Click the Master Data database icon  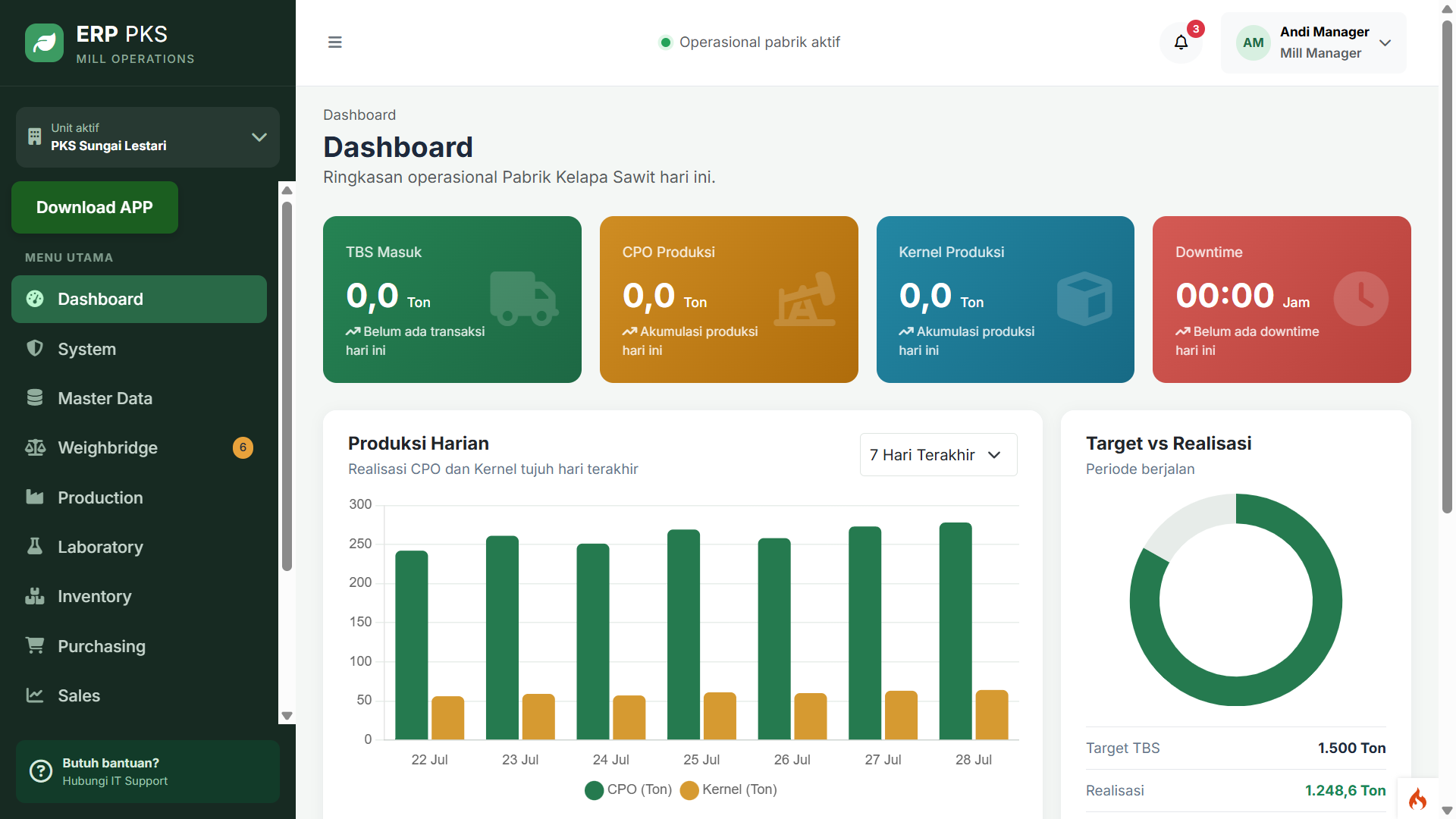35,398
